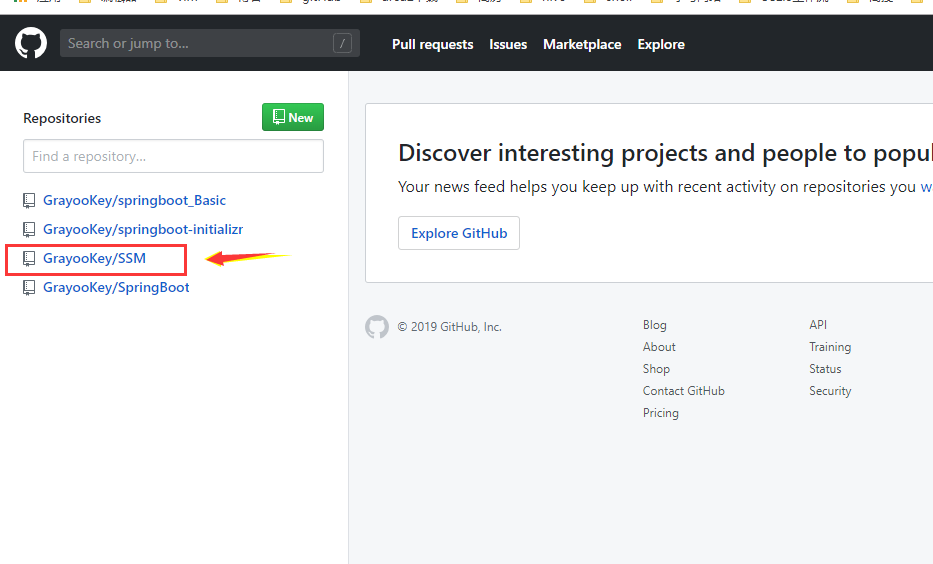Click the © 2019 GitHub, Inc. text
This screenshot has height=564, width=933.
pyautogui.click(x=450, y=327)
